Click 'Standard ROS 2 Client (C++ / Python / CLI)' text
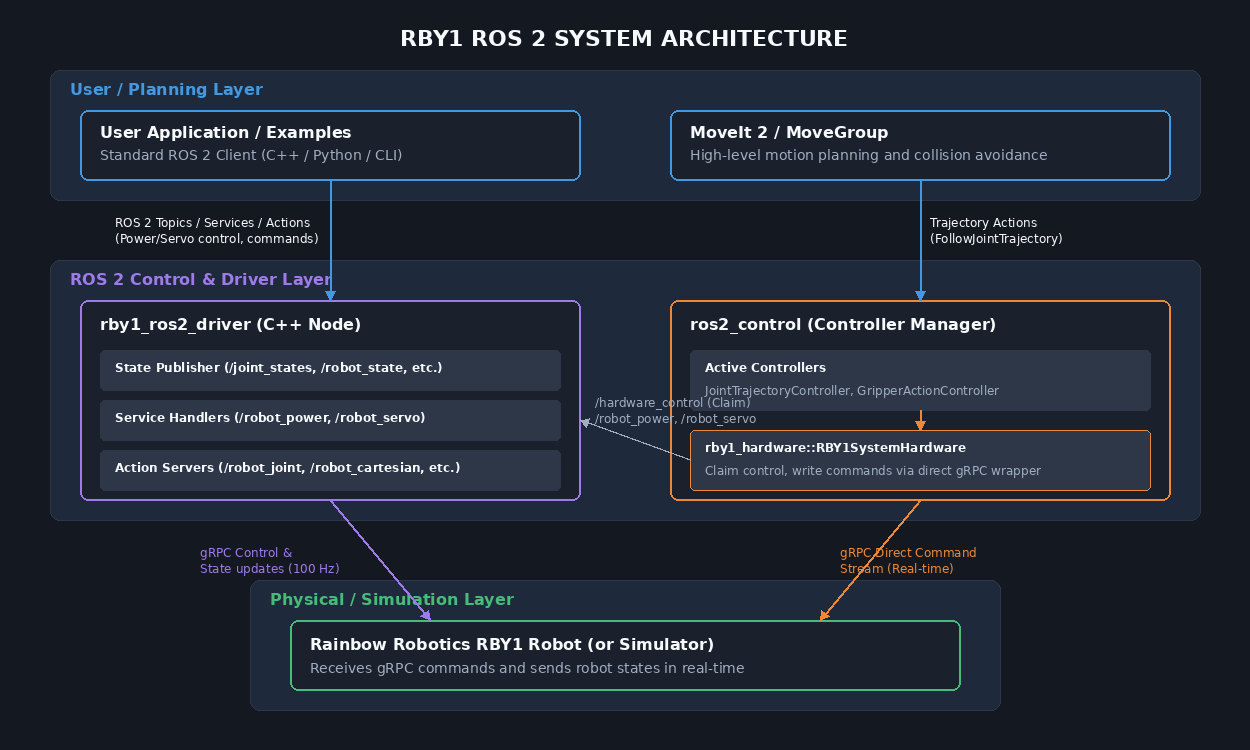1250x750 pixels. point(251,156)
